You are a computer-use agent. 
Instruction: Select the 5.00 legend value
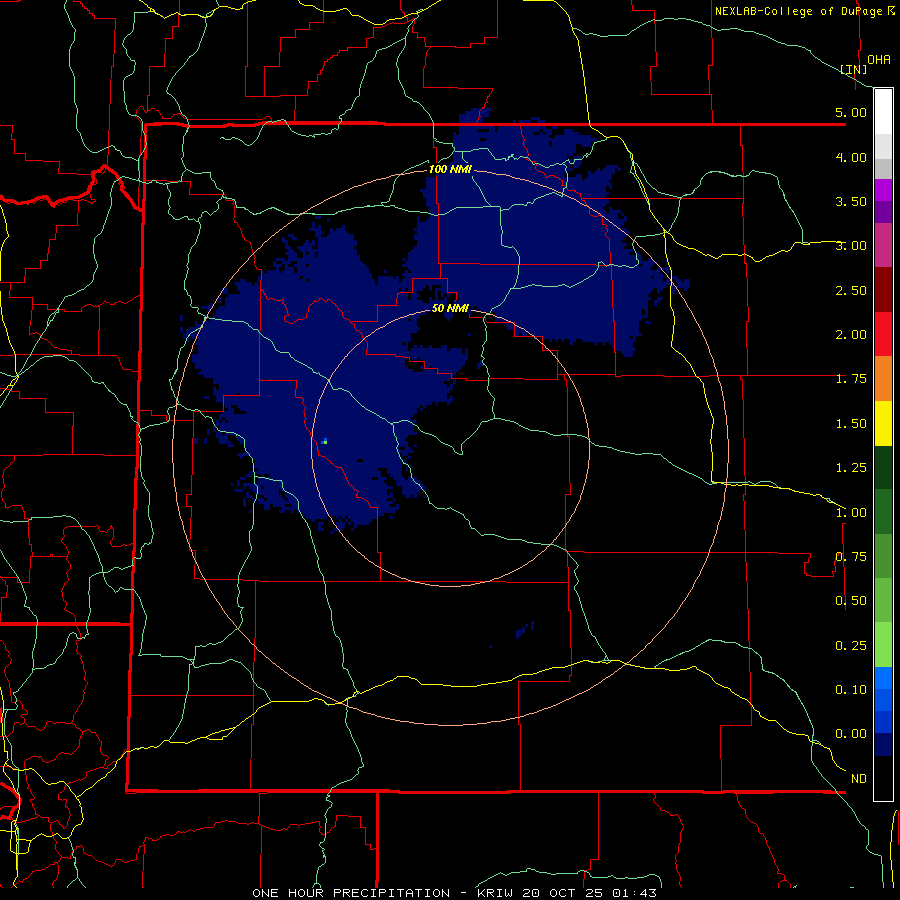851,112
